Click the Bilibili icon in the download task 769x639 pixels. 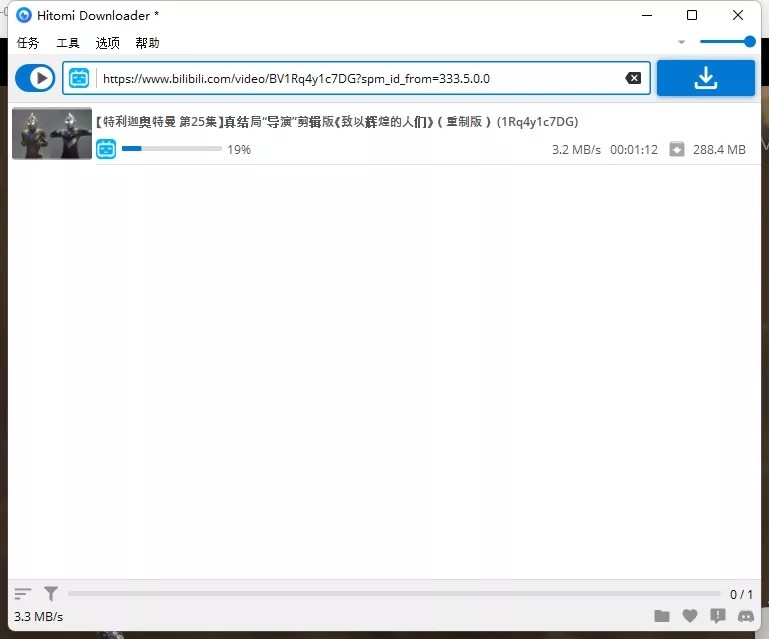tap(106, 149)
